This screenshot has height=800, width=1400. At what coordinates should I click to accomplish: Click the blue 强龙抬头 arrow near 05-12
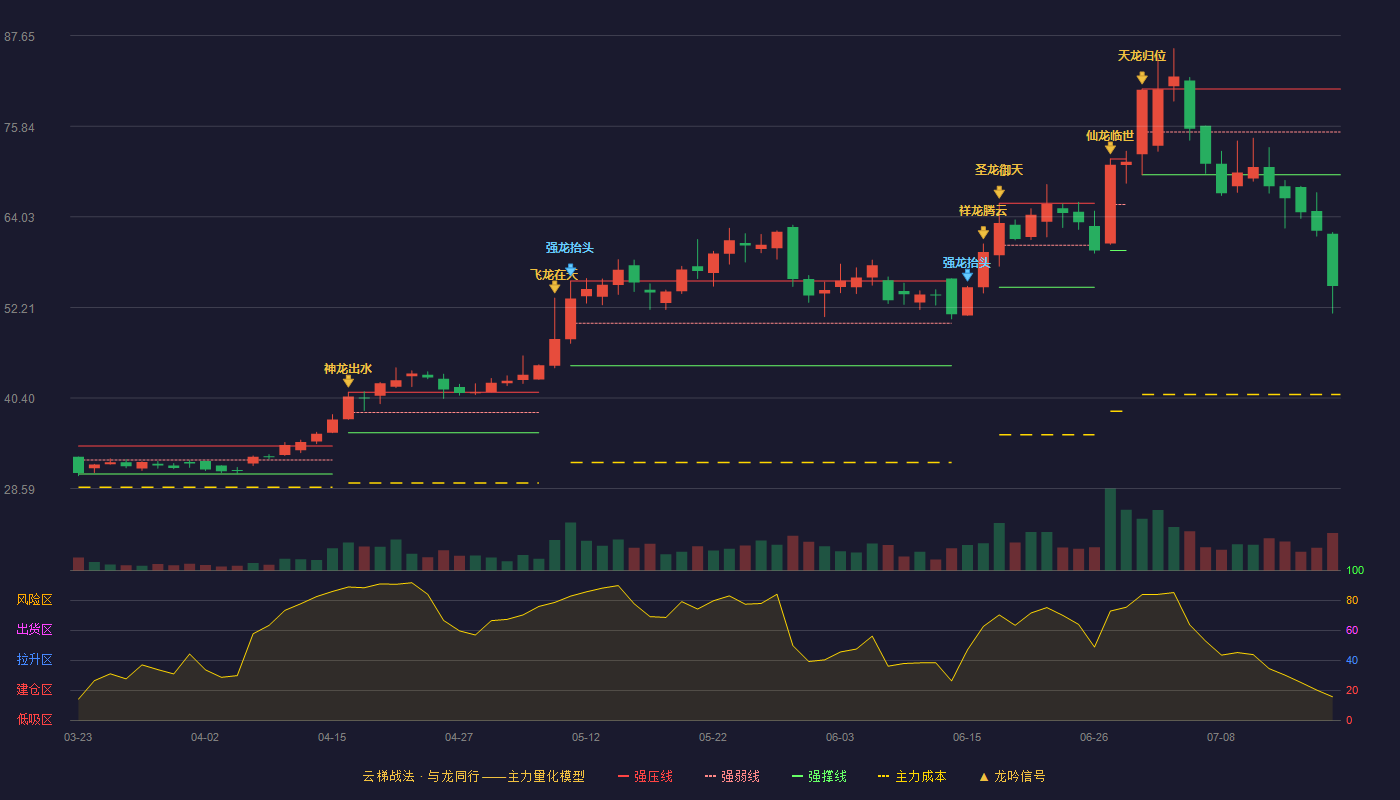coord(571,269)
